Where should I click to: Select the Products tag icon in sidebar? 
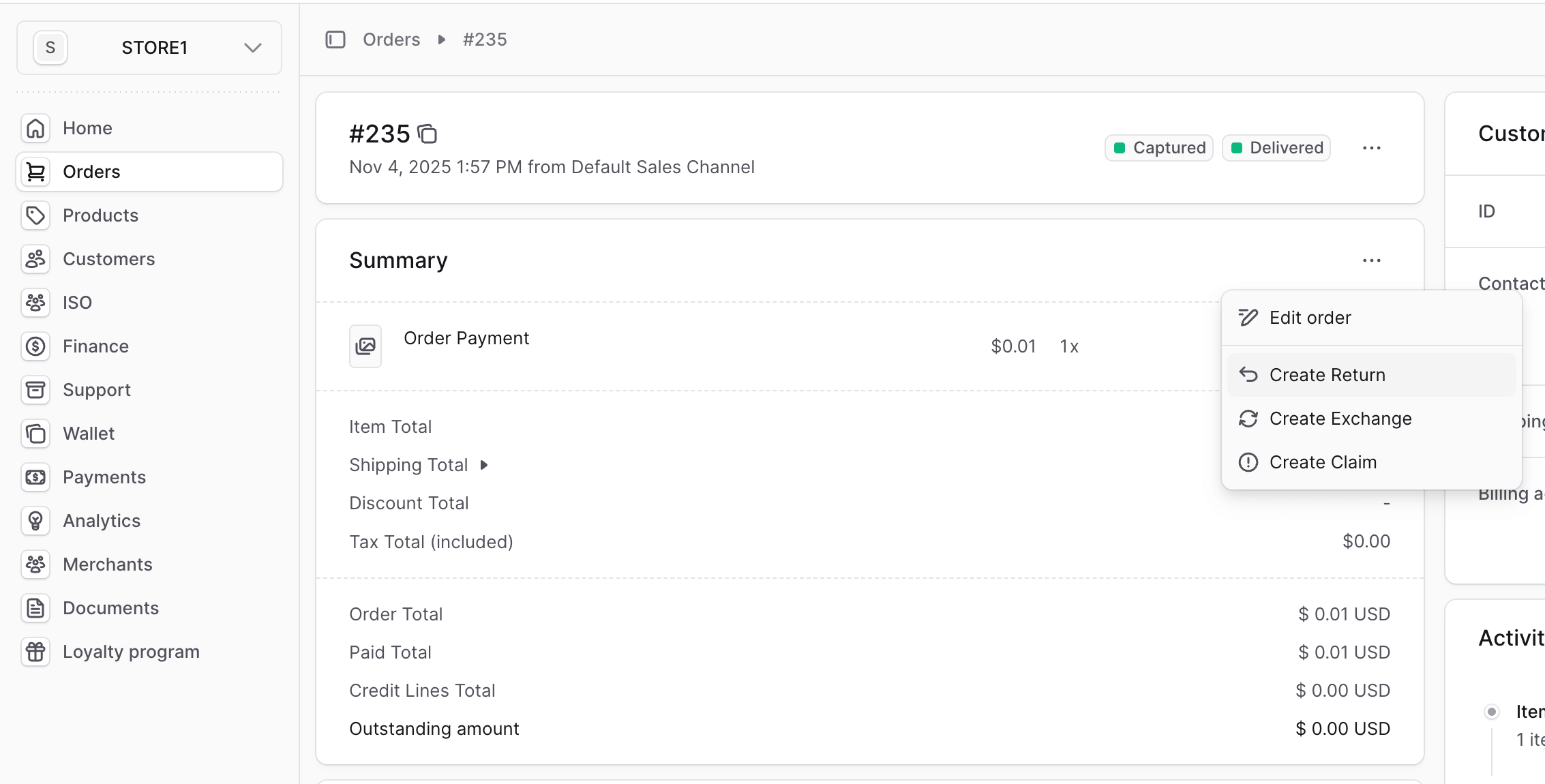pos(35,215)
